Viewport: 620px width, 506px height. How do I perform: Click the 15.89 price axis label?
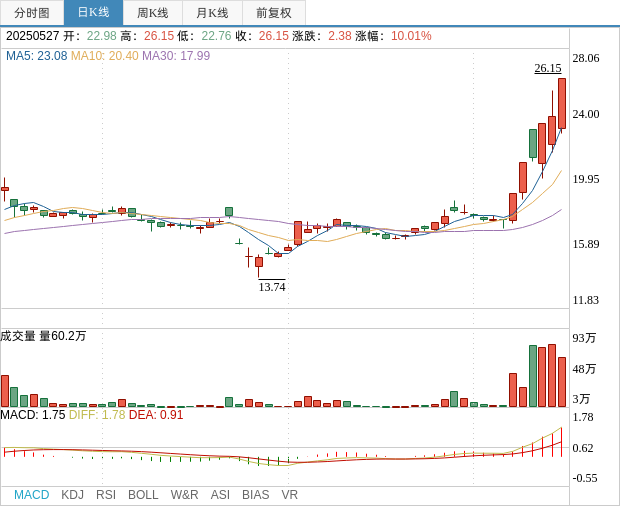coord(586,244)
